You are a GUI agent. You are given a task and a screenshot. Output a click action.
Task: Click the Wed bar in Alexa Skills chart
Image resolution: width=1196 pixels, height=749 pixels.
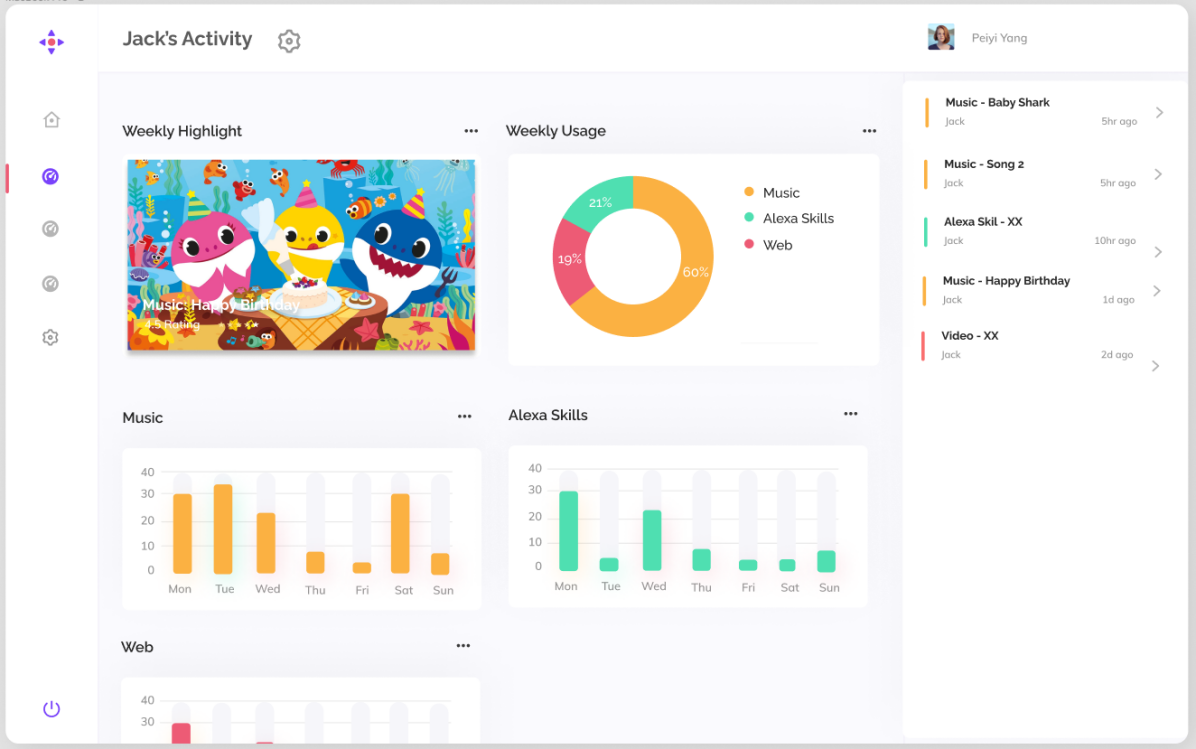point(652,540)
